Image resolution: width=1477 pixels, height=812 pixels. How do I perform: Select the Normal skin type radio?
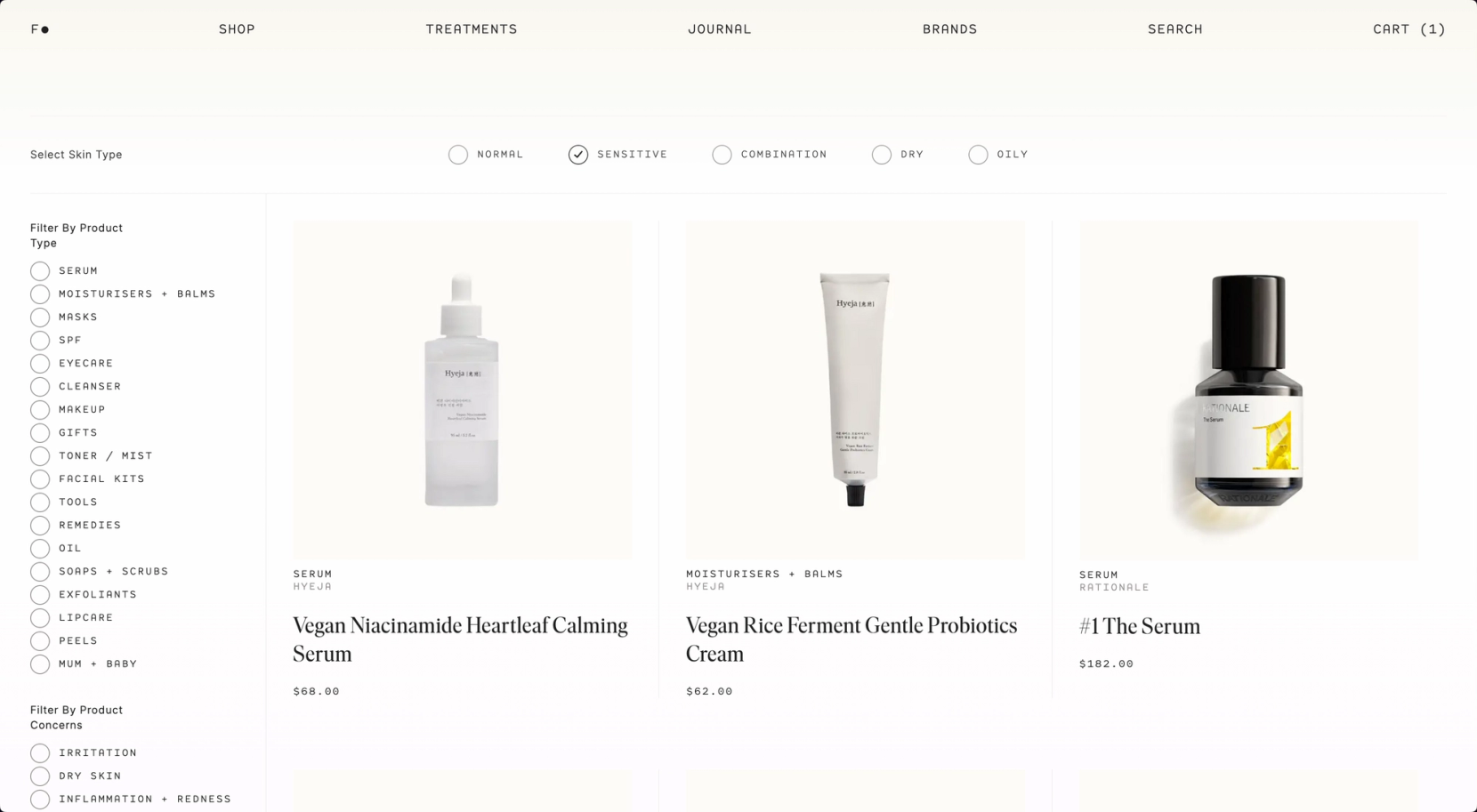[x=458, y=155]
